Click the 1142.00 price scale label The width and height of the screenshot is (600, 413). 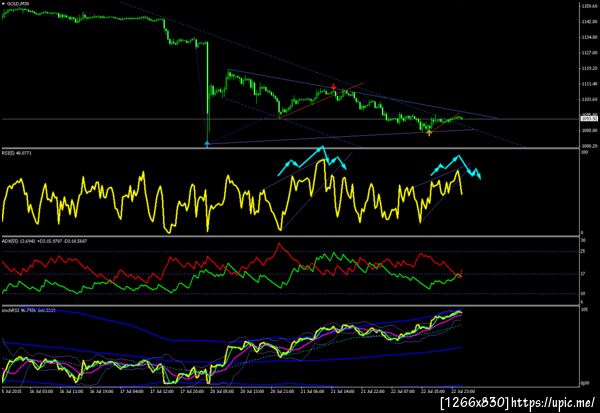pos(590,22)
